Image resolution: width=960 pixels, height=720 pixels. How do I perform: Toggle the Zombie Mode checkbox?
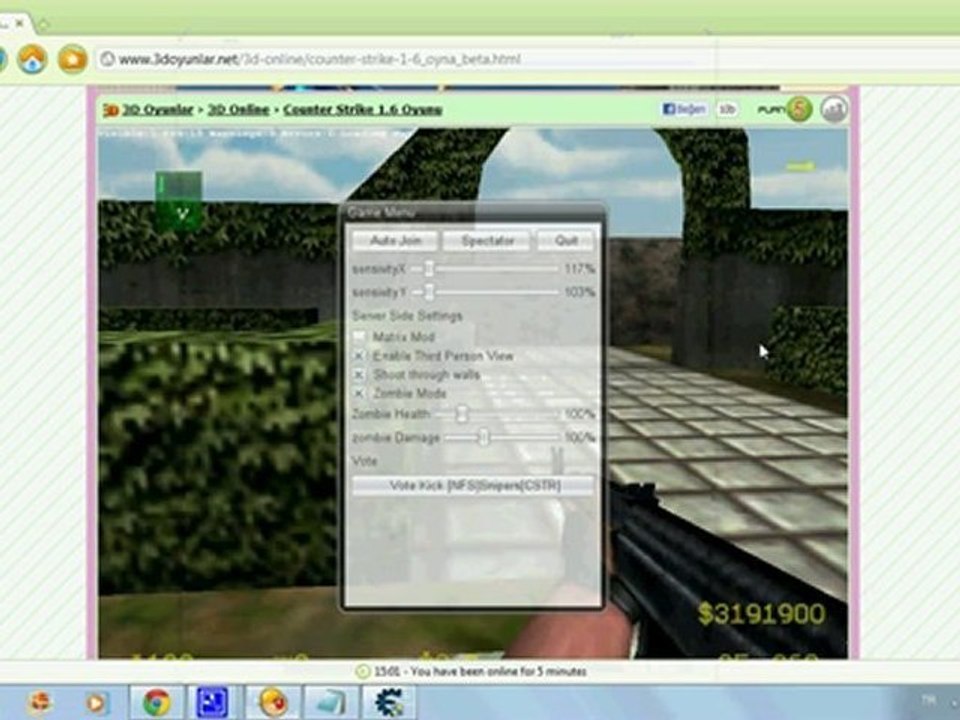(359, 393)
